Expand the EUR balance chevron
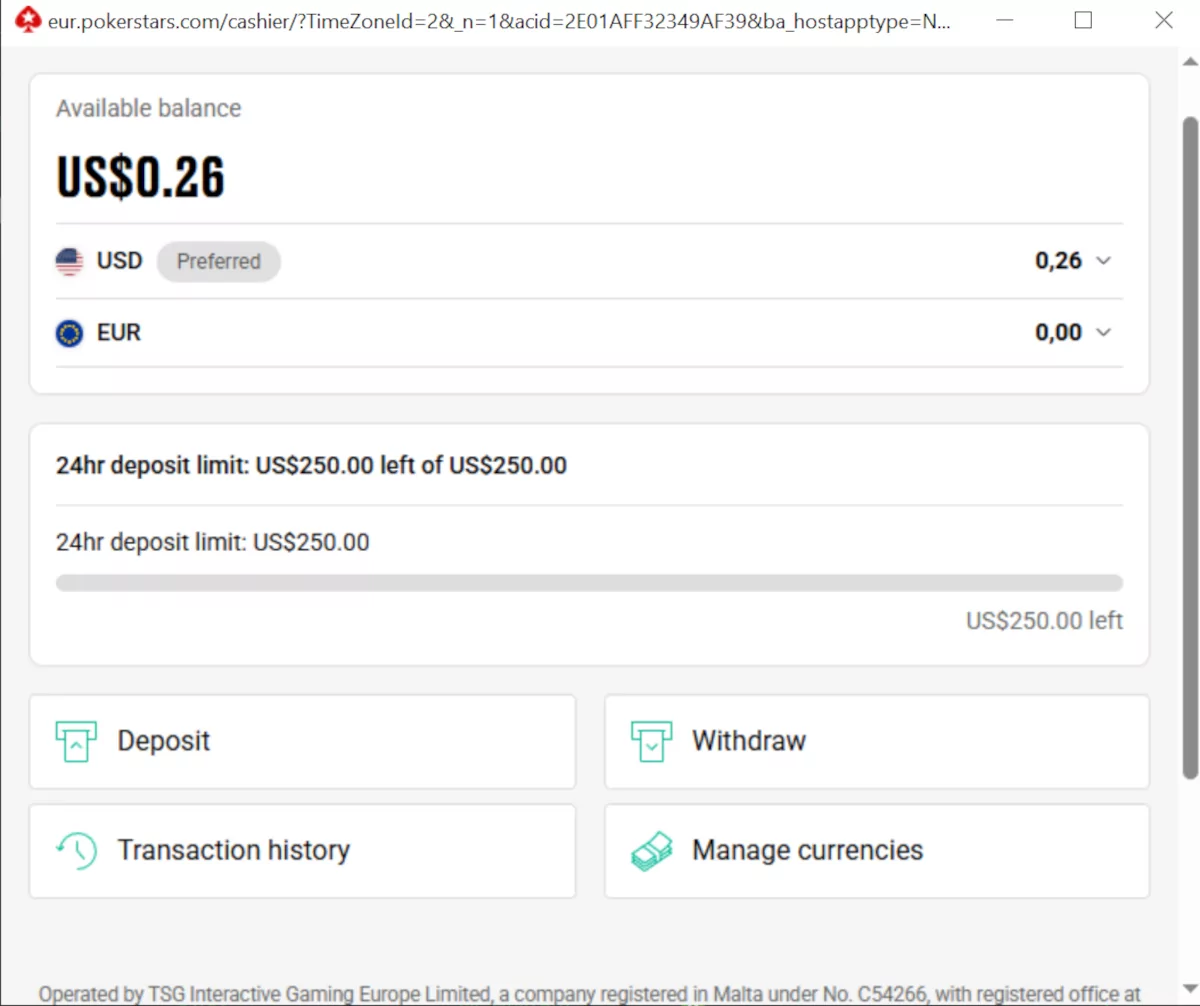Image resolution: width=1200 pixels, height=1006 pixels. pyautogui.click(x=1103, y=333)
